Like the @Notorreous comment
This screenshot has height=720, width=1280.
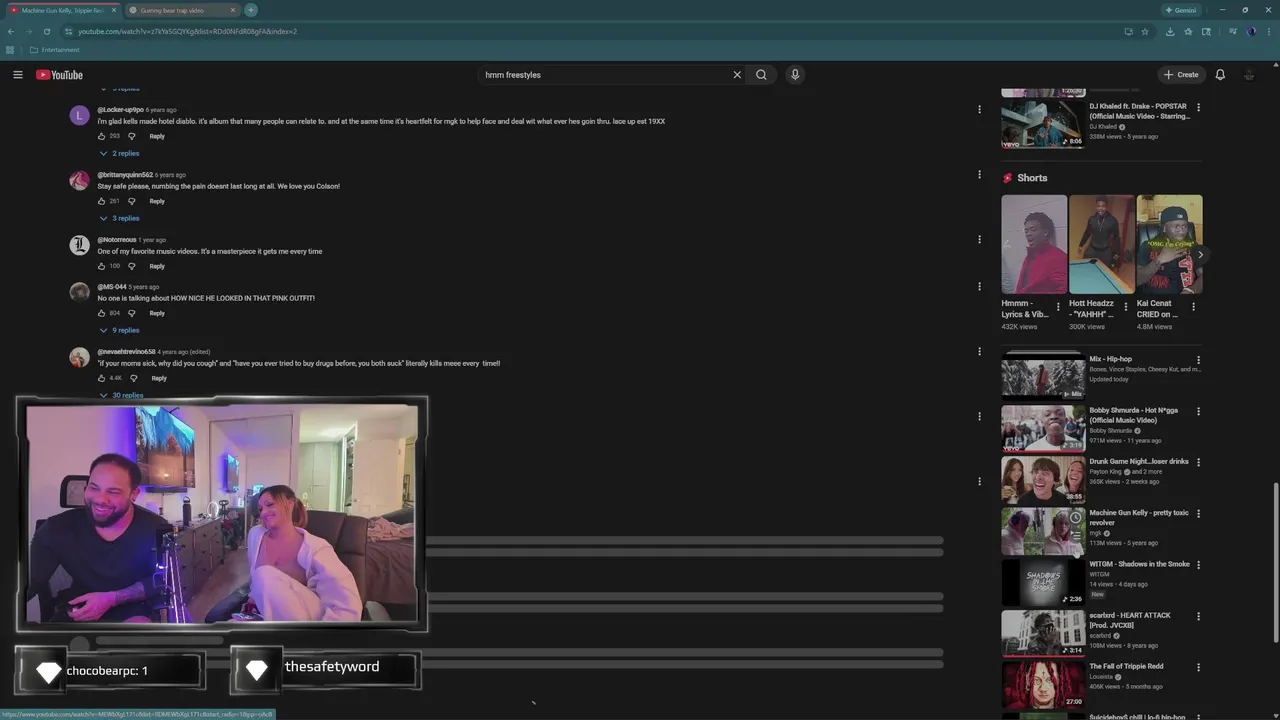[x=101, y=266]
